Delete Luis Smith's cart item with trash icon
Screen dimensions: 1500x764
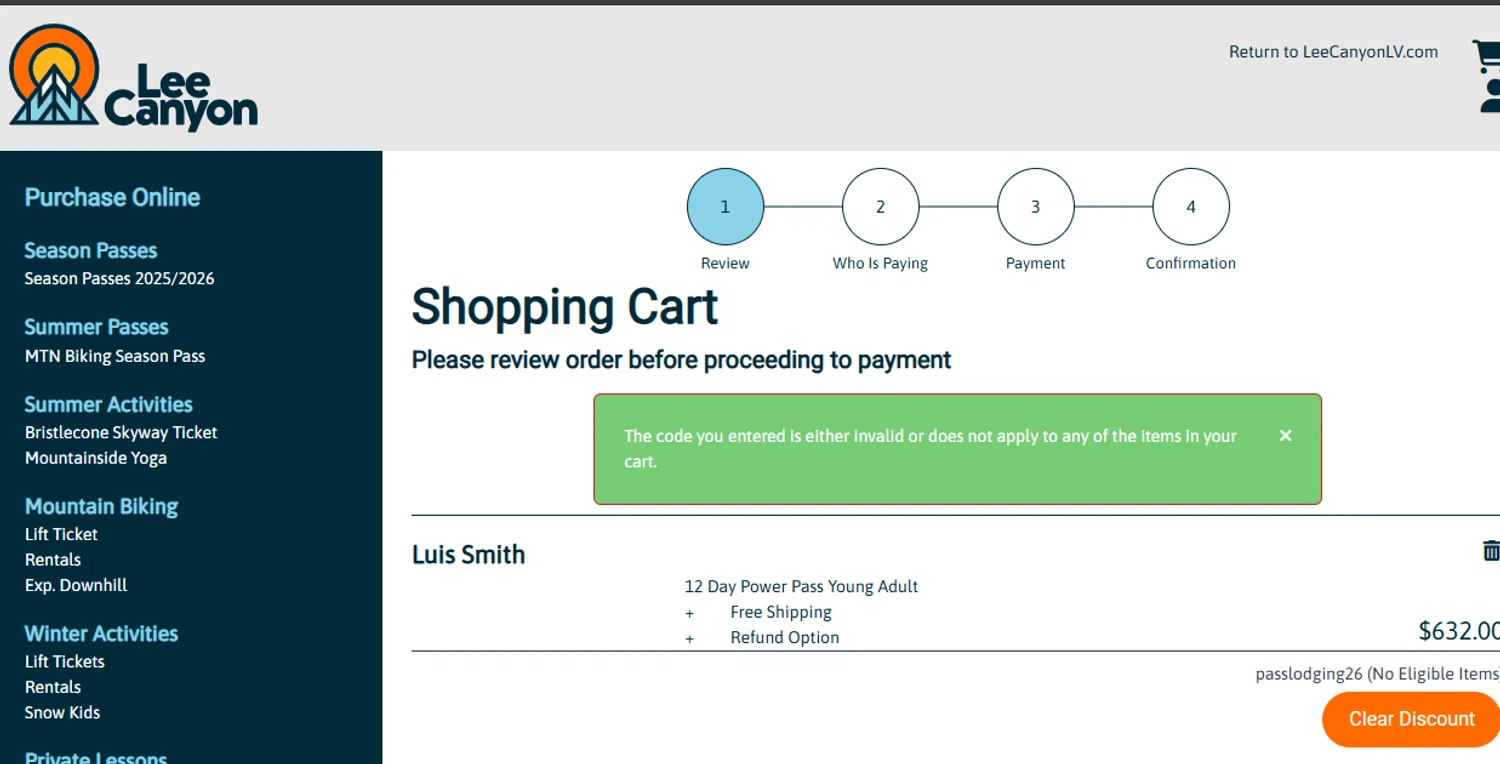pyautogui.click(x=1491, y=551)
